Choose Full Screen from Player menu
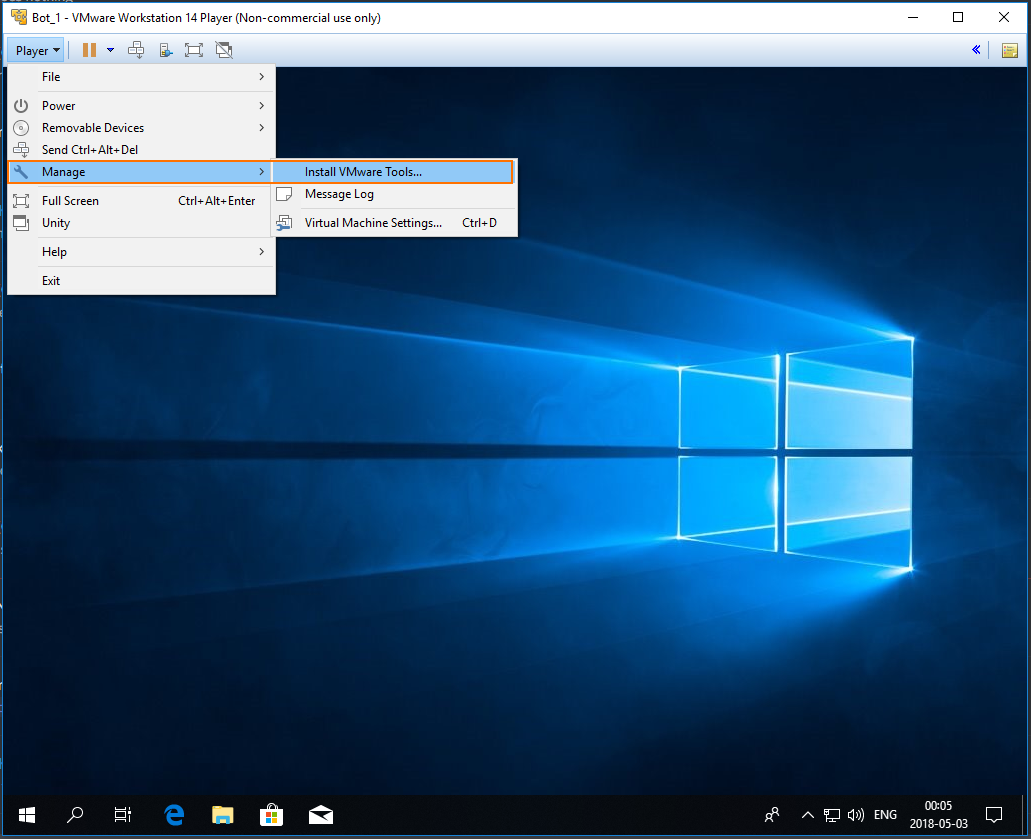The width and height of the screenshot is (1031, 839). [141, 201]
